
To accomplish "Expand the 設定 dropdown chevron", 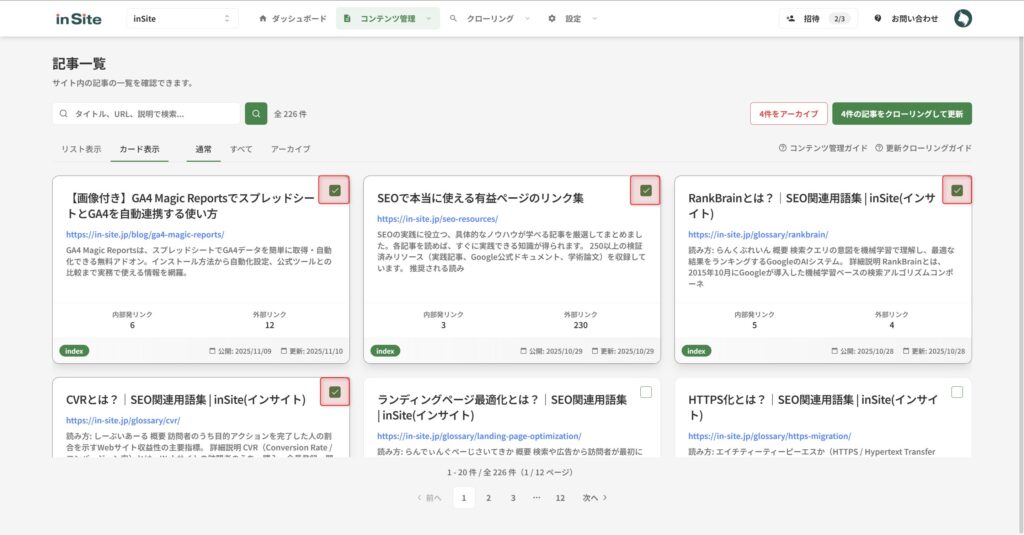I will (x=594, y=19).
